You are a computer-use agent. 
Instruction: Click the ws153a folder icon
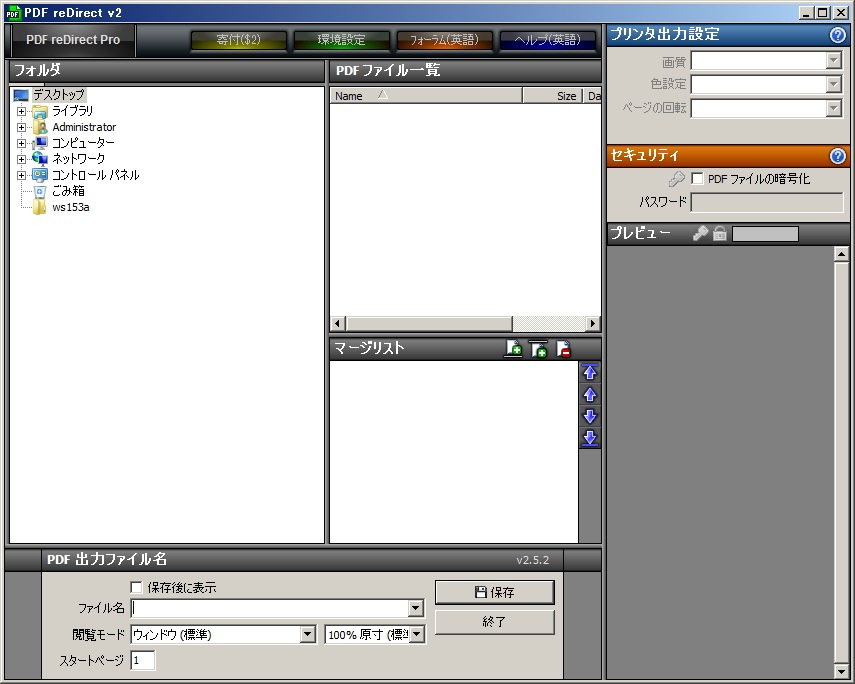[40, 207]
